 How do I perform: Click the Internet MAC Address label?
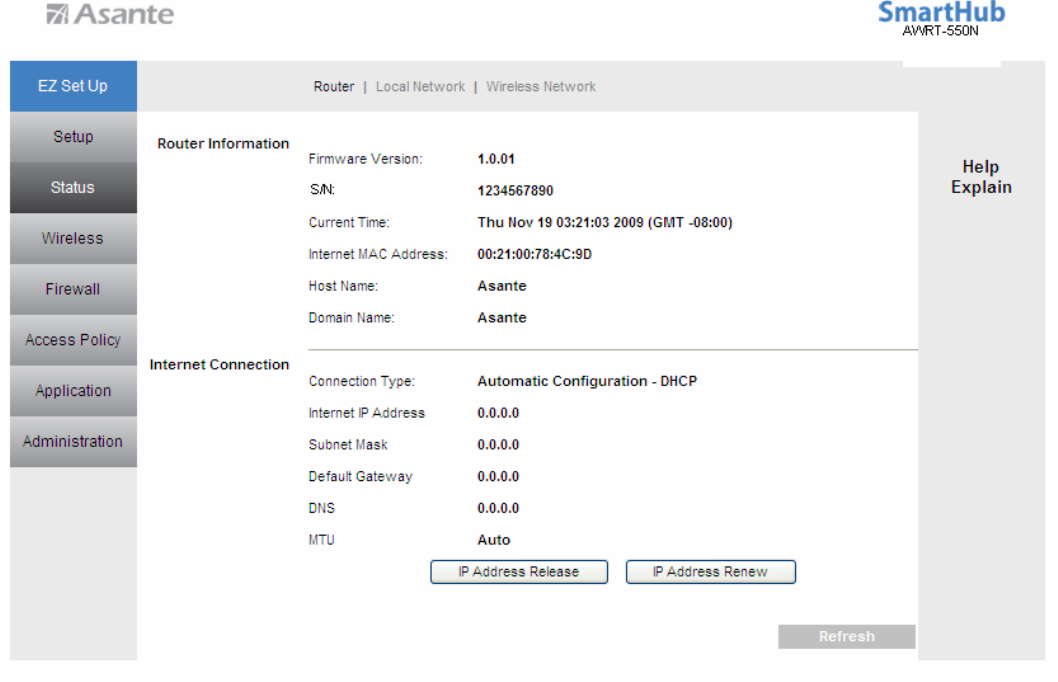[x=378, y=254]
